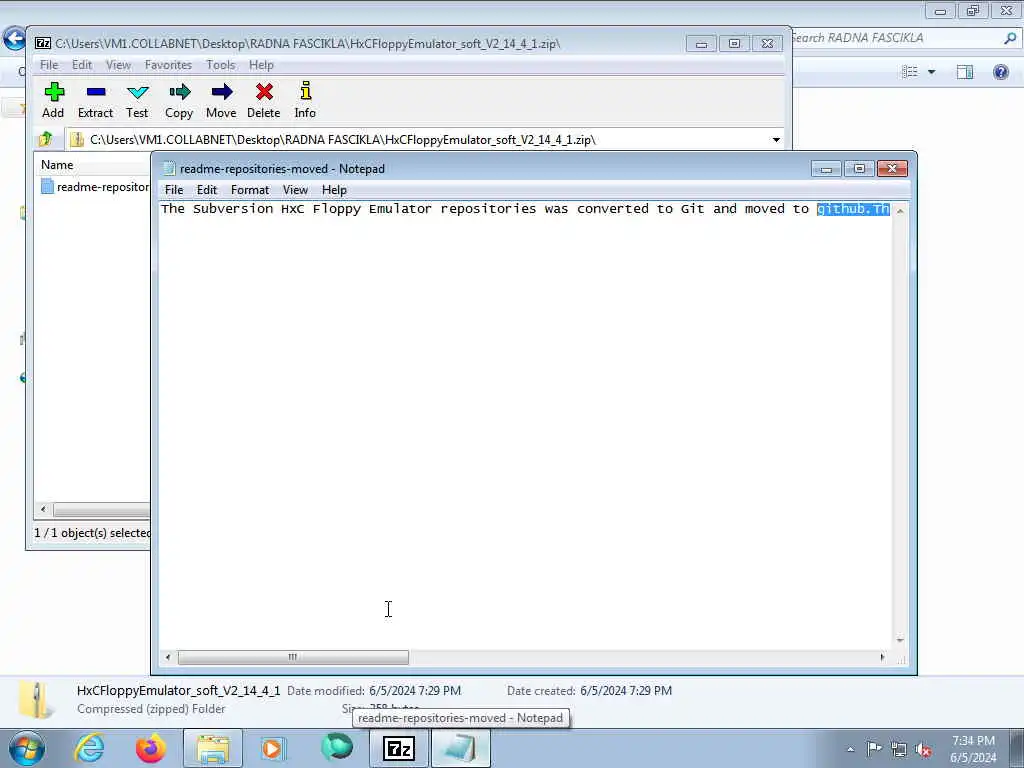Click the Explorer search magnifier icon
1024x768 pixels.
coord(1010,38)
